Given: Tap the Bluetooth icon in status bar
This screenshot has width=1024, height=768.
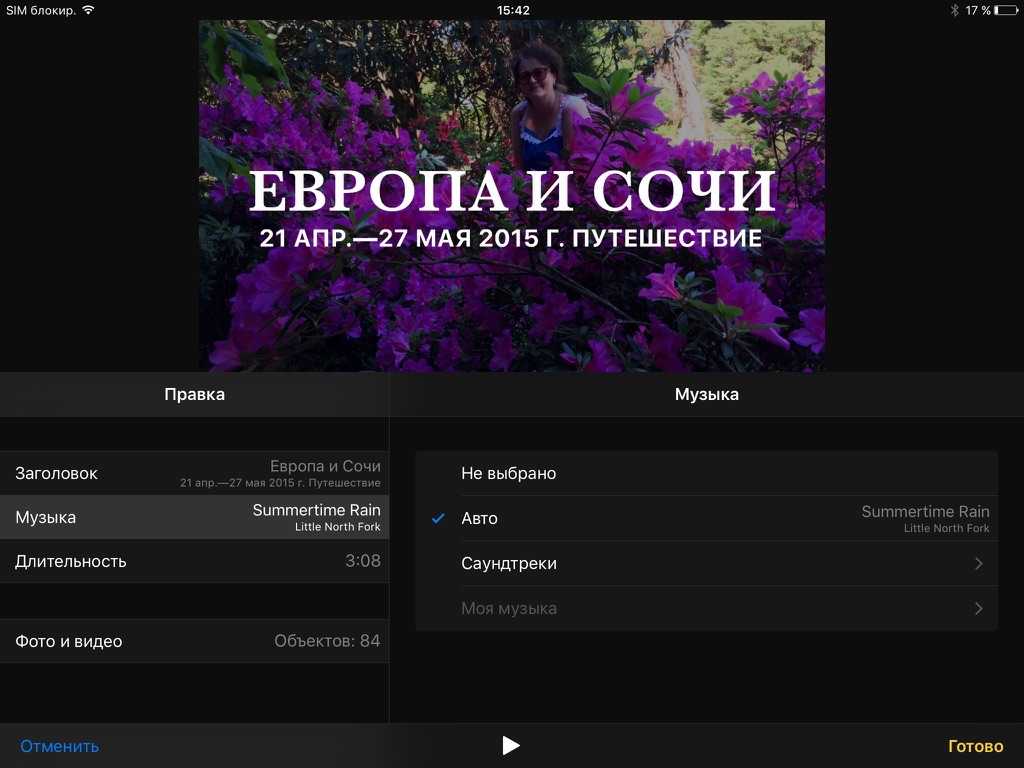Looking at the screenshot, I should pos(954,10).
